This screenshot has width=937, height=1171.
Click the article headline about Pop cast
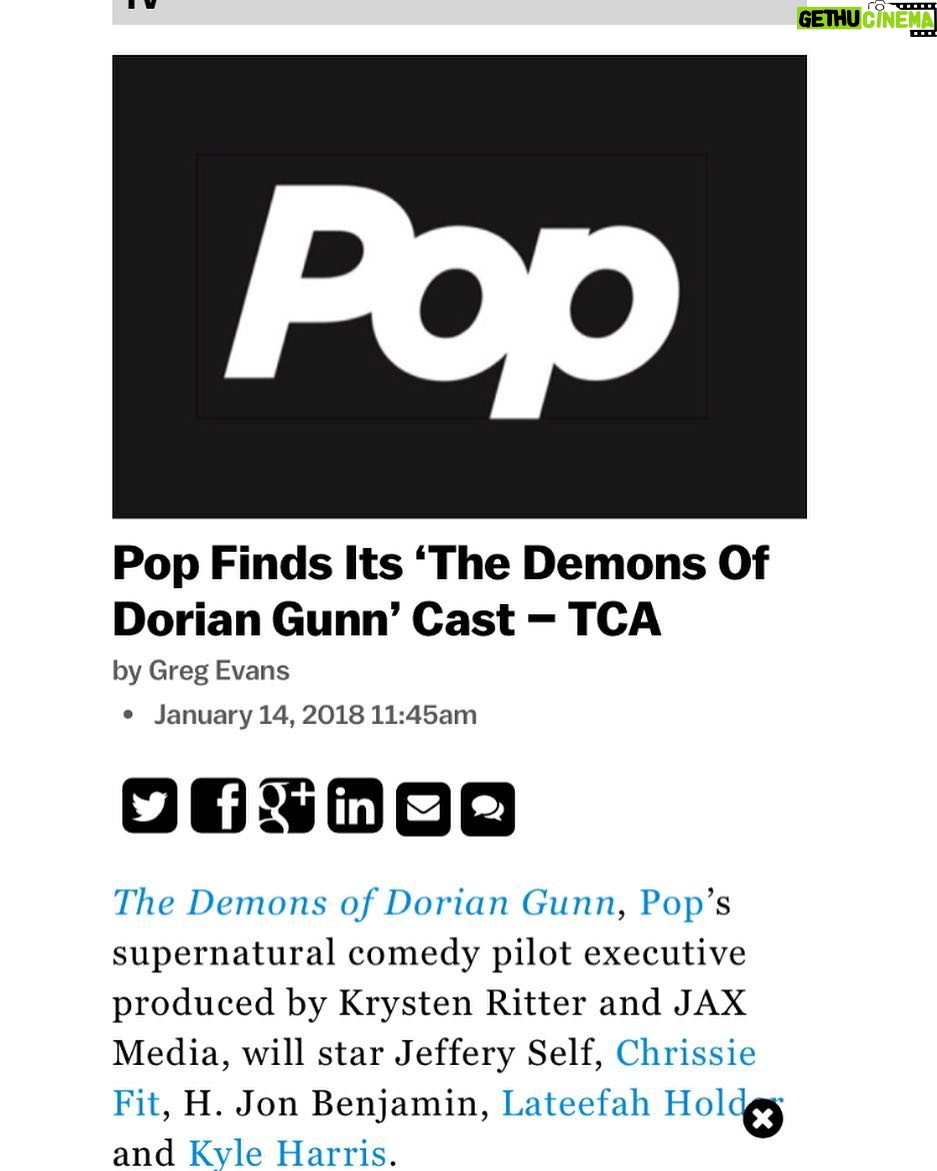click(x=441, y=591)
